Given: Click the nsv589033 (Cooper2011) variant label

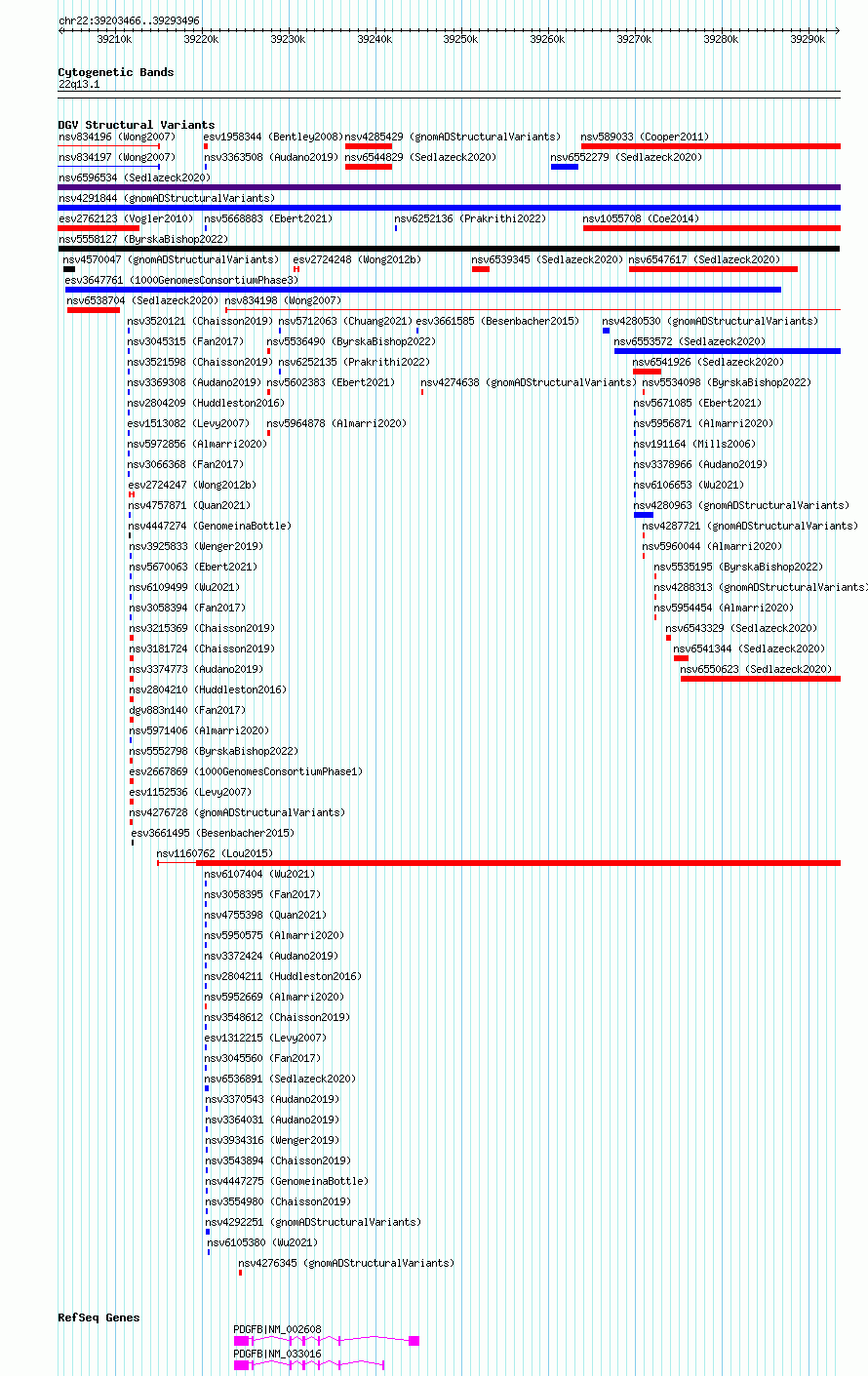Looking at the screenshot, I should point(645,137).
